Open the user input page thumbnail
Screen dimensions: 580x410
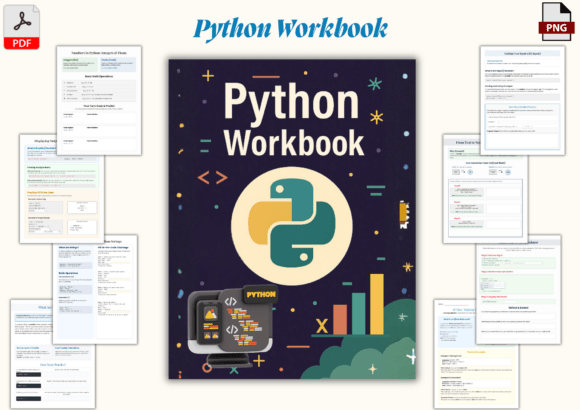522,100
